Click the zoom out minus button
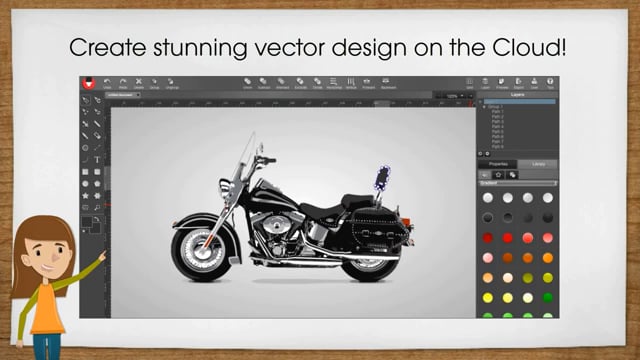Viewport: 640px width, 360px height. pos(438,96)
